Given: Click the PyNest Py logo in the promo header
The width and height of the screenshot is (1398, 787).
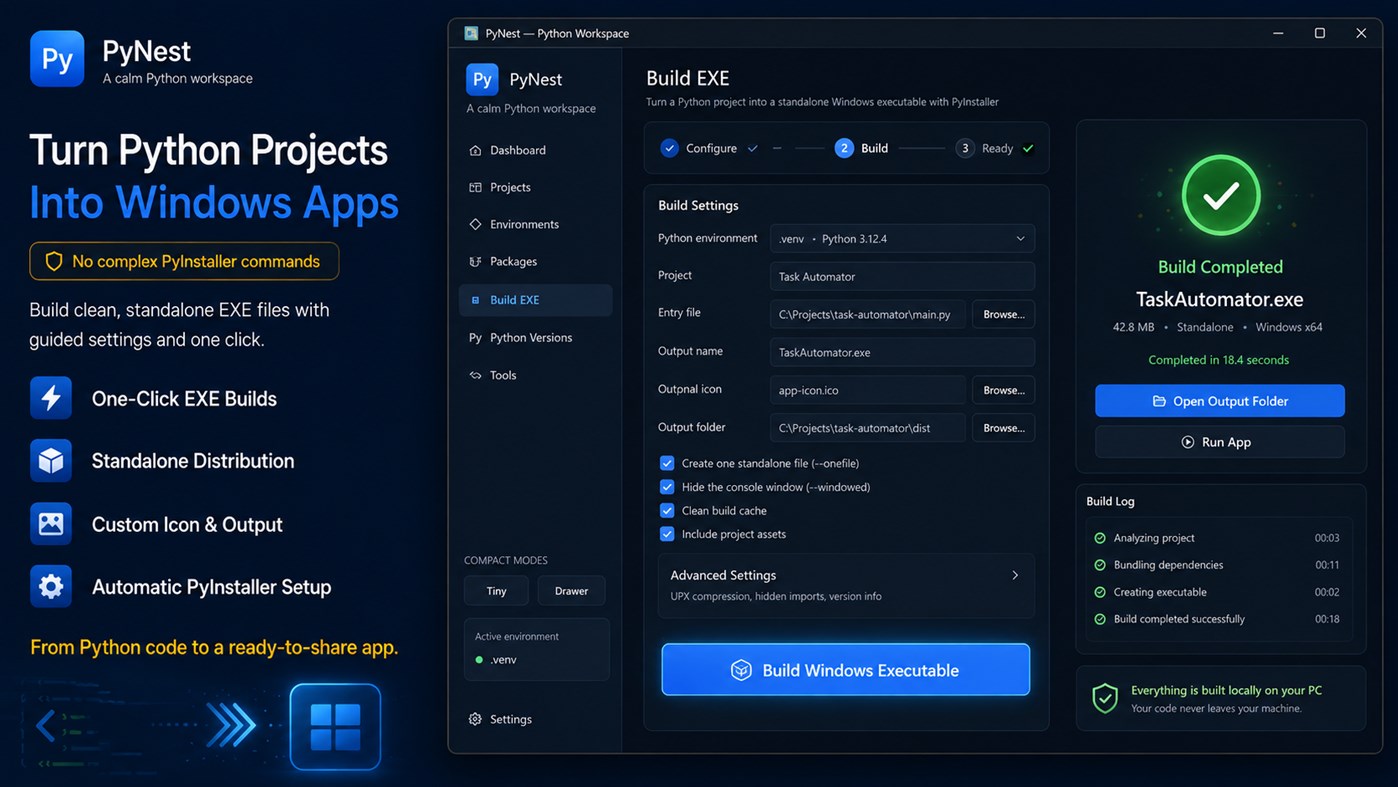Looking at the screenshot, I should (57, 59).
